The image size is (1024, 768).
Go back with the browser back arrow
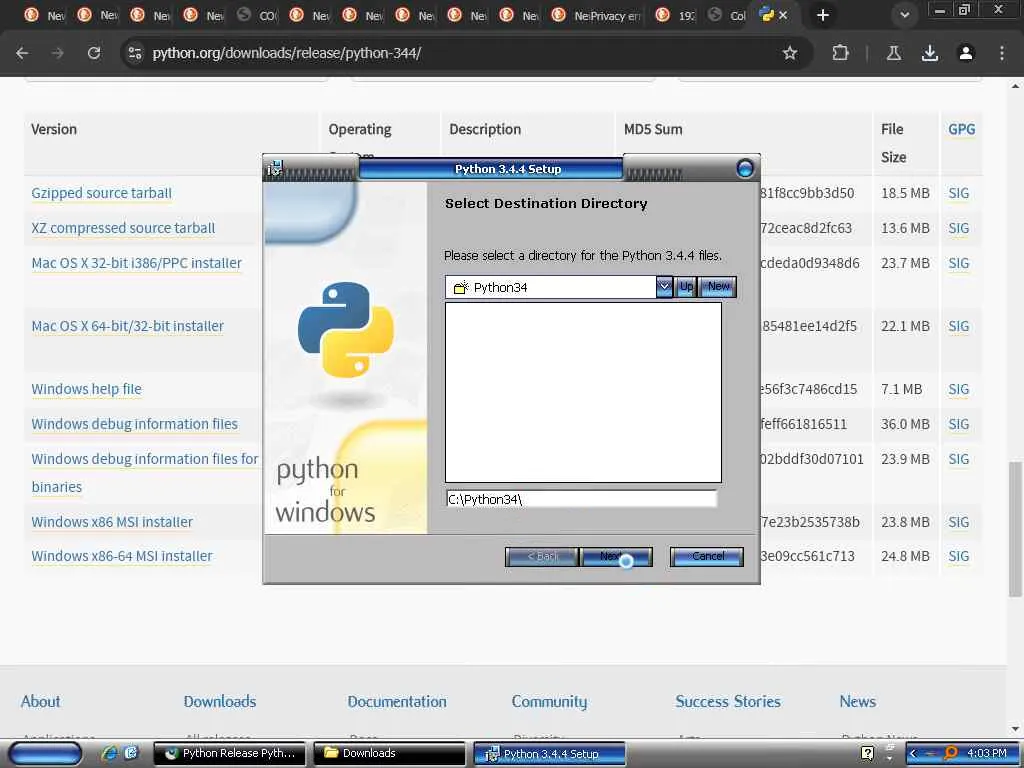click(x=22, y=53)
